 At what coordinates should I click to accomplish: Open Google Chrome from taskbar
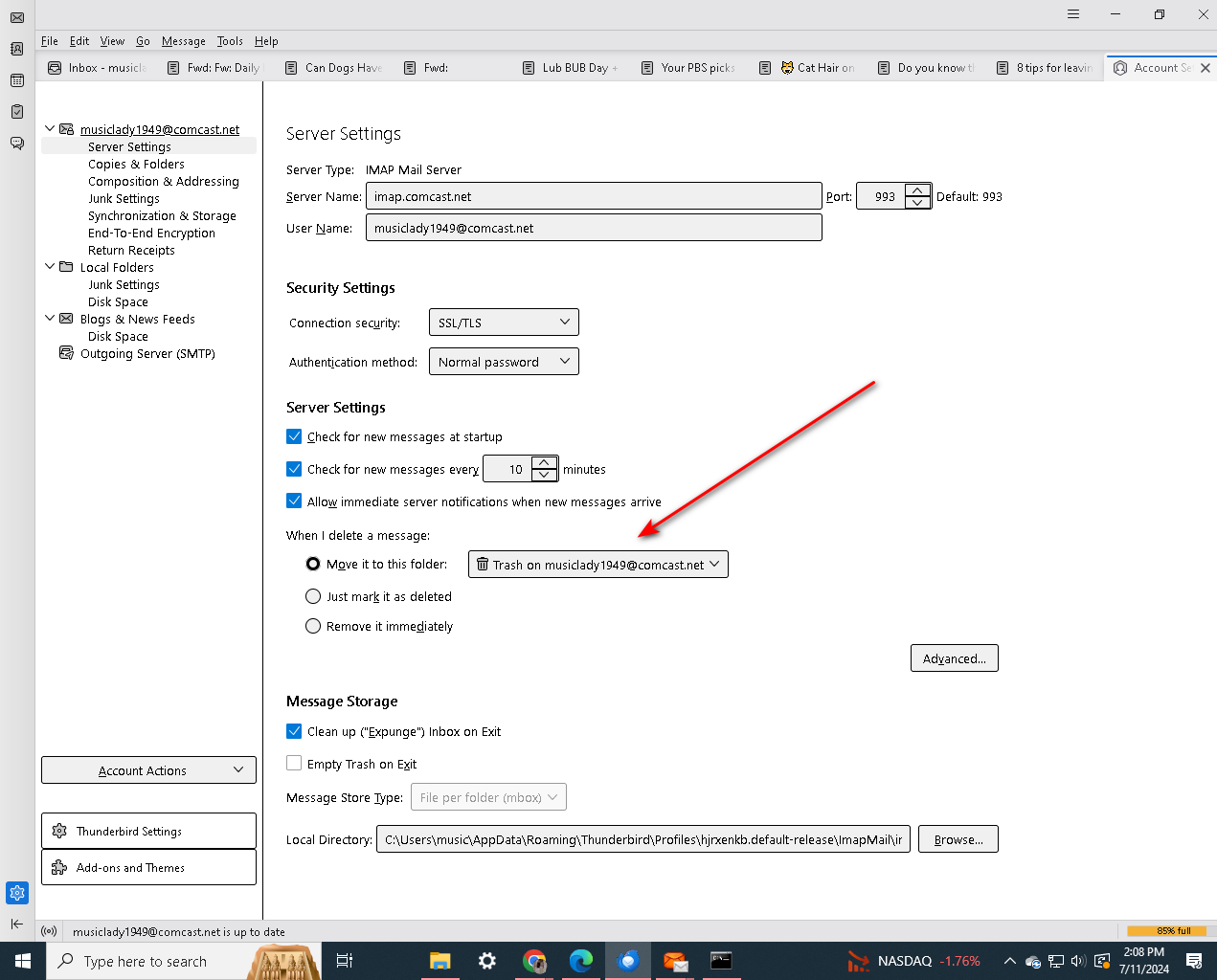(534, 961)
